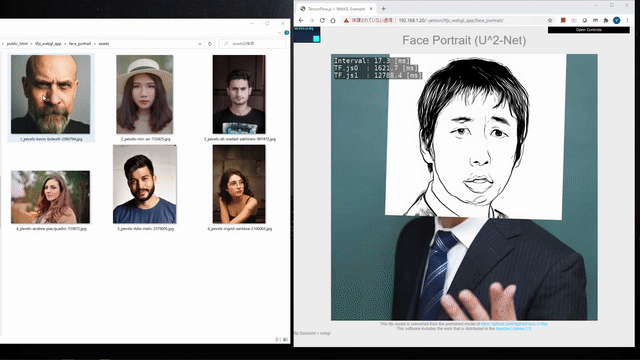Open Explorer help icon
This screenshot has height=360, width=640.
point(287,33)
